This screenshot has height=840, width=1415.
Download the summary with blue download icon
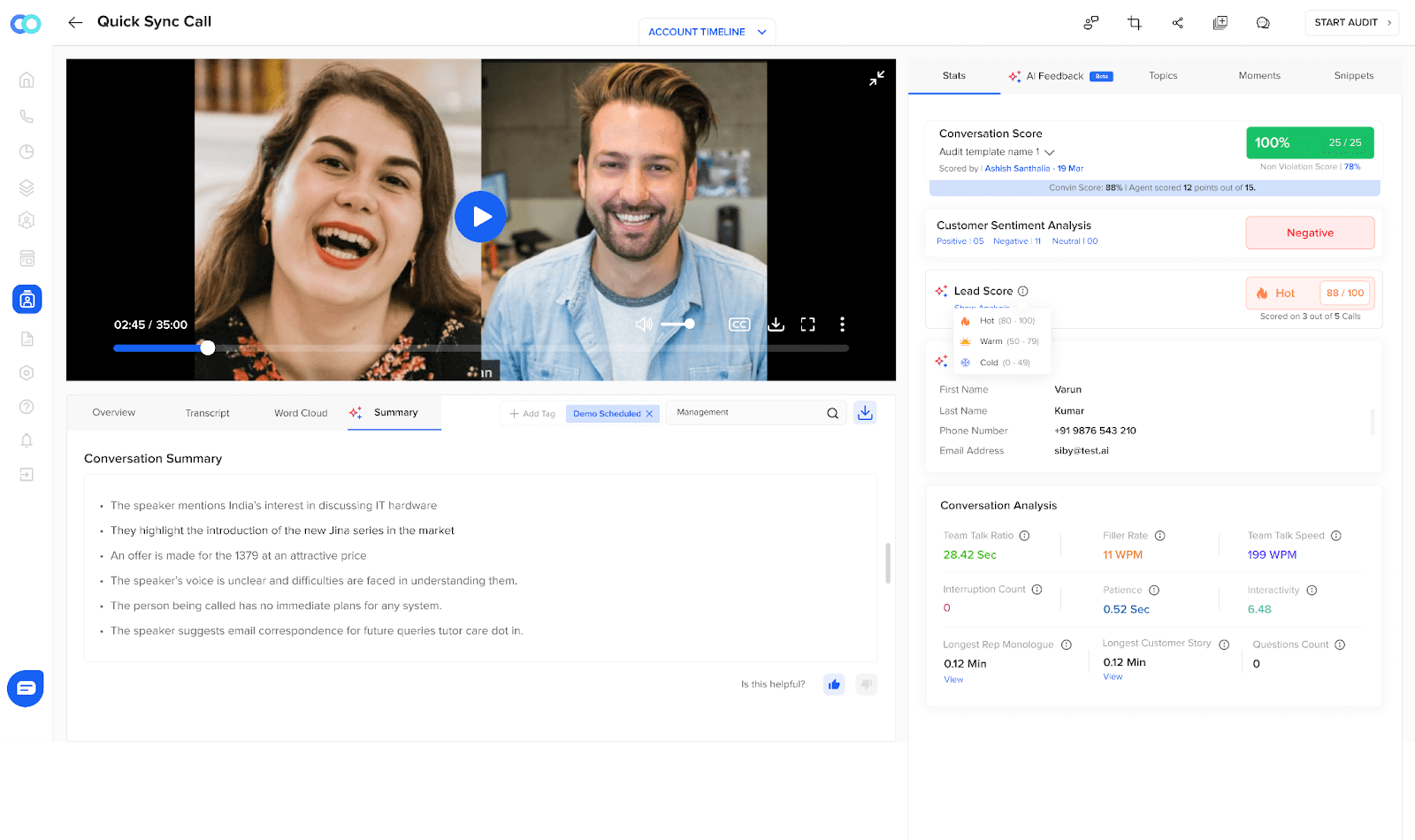[x=866, y=413]
